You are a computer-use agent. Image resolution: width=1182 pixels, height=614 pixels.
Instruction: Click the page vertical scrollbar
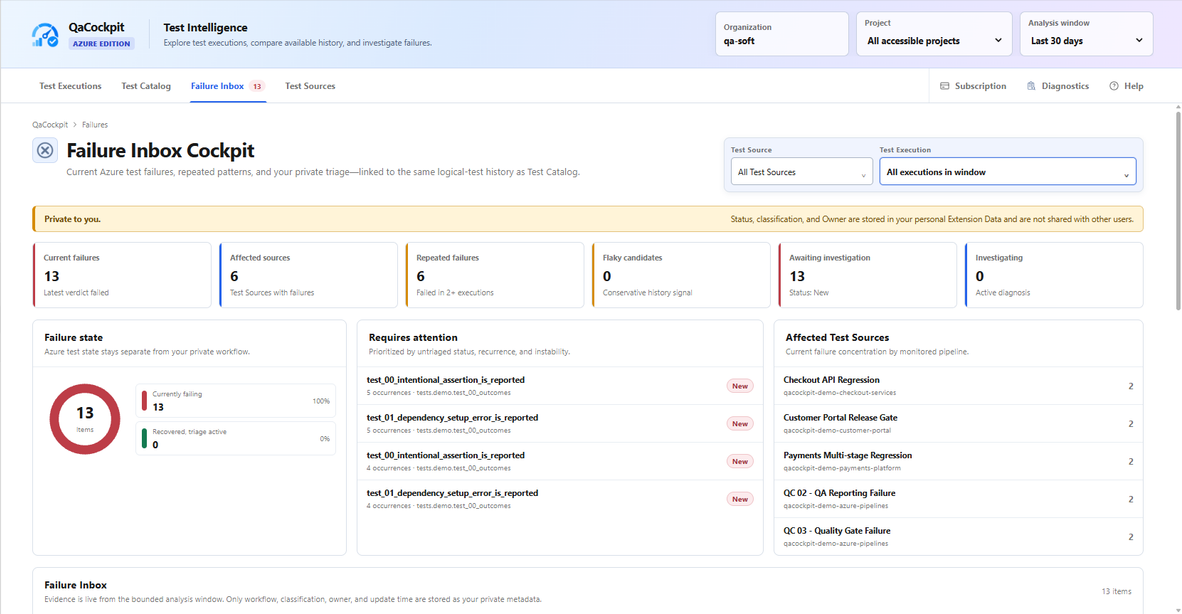point(1177,211)
